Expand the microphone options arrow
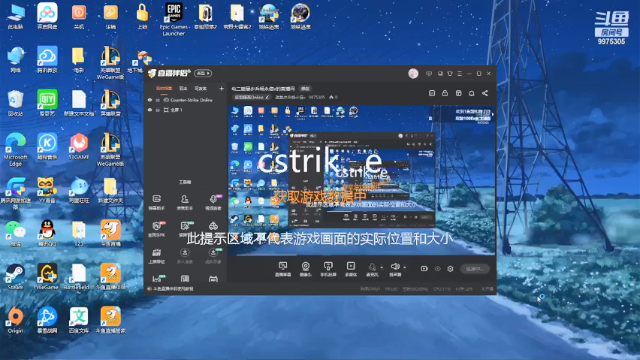The width and height of the screenshot is (640, 360). tap(382, 268)
